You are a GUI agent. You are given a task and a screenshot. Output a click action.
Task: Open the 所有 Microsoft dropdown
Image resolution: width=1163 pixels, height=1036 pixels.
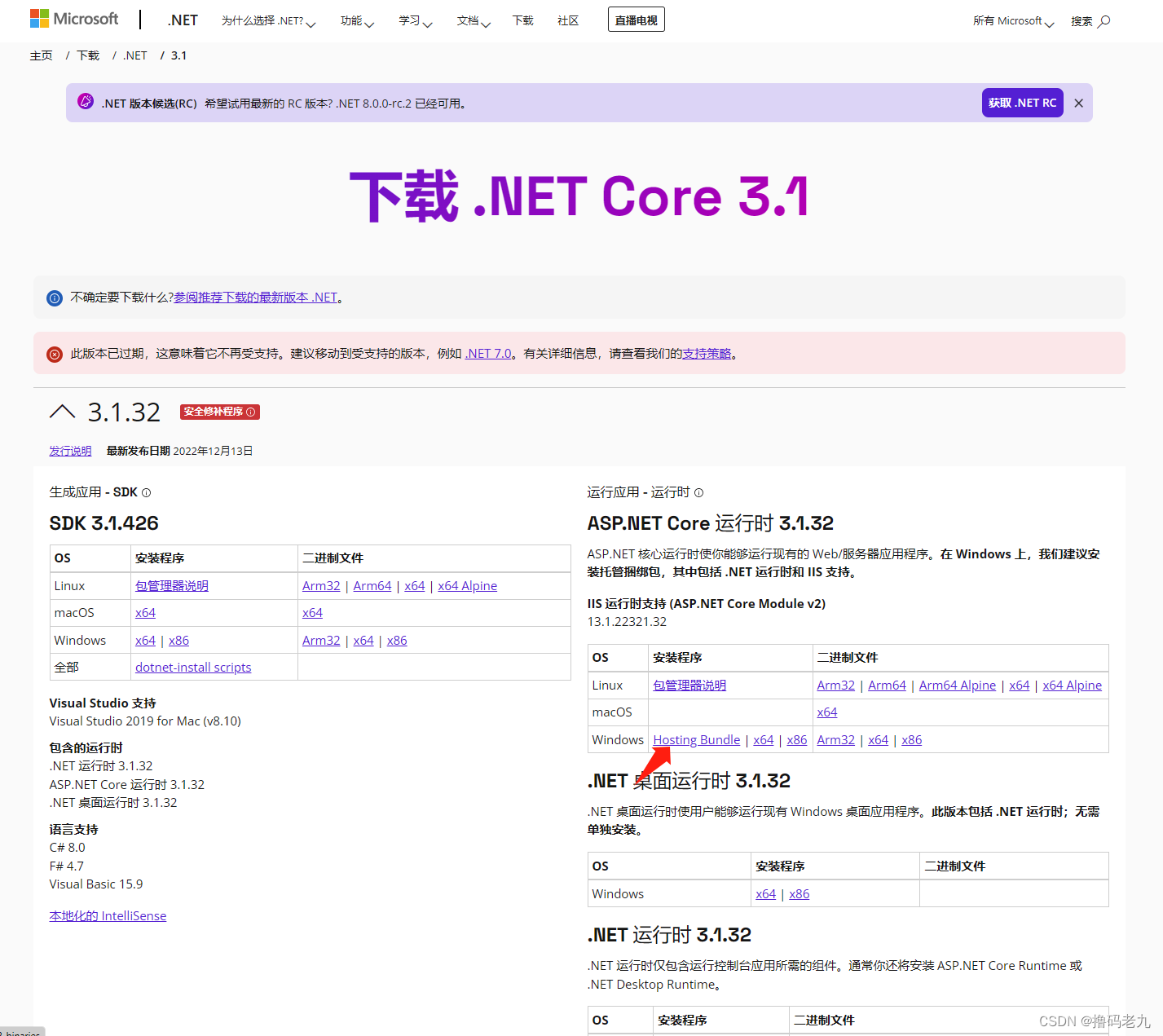point(1011,20)
